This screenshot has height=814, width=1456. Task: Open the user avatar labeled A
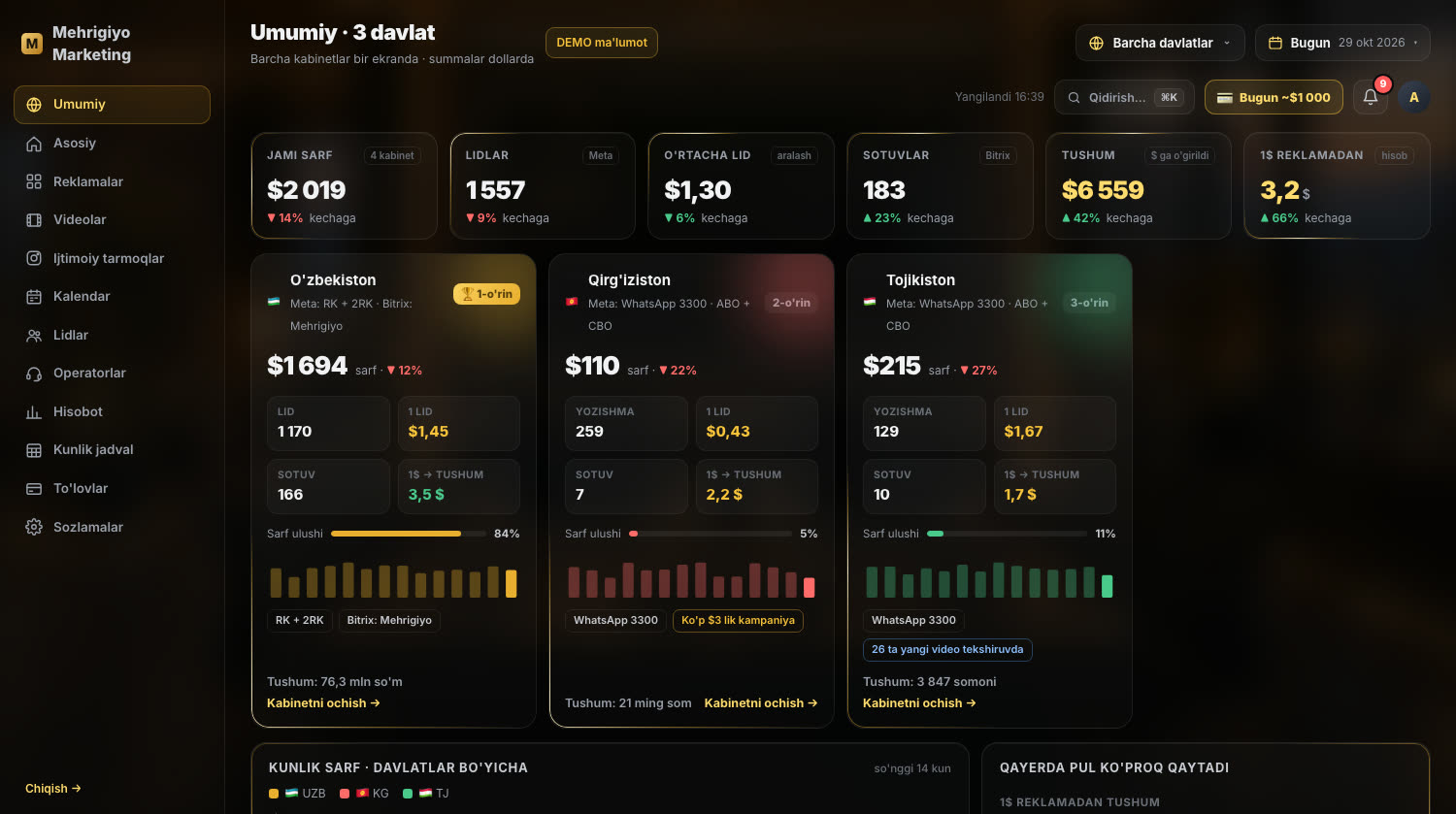1414,97
